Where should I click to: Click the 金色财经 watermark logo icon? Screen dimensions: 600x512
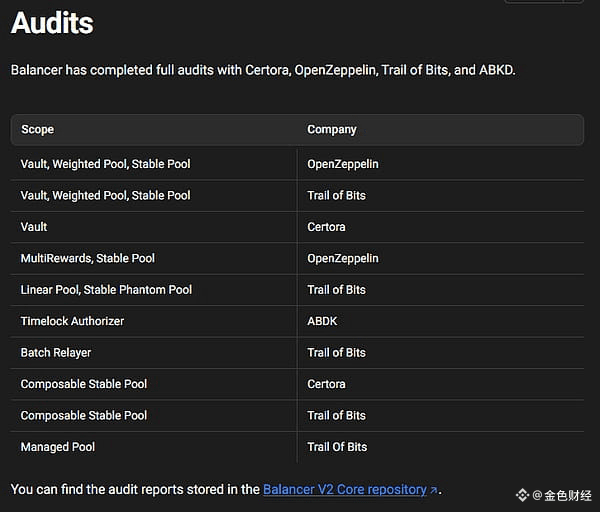pos(522,495)
